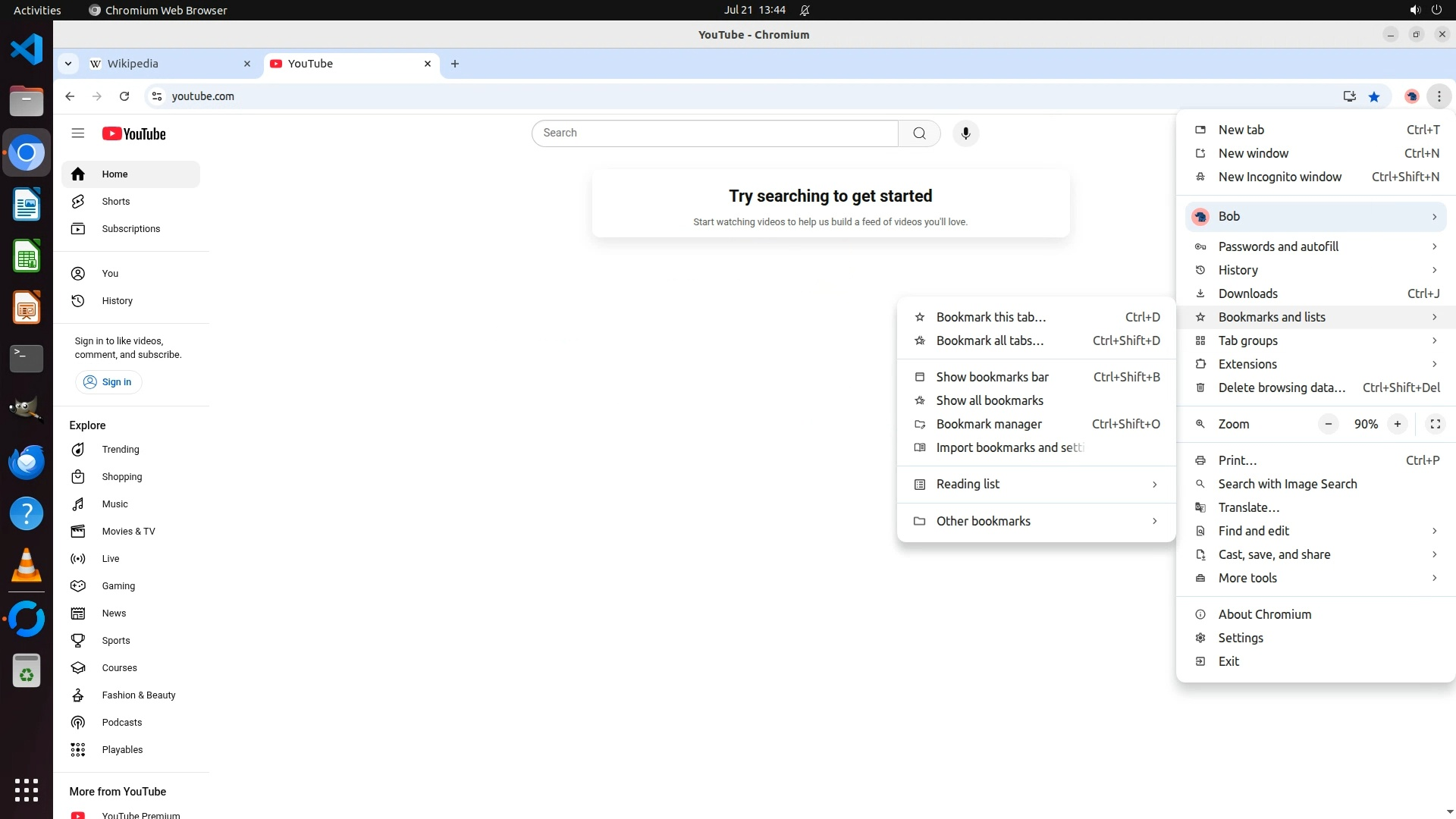Choose Settings in the Chromium menu

[1241, 638]
